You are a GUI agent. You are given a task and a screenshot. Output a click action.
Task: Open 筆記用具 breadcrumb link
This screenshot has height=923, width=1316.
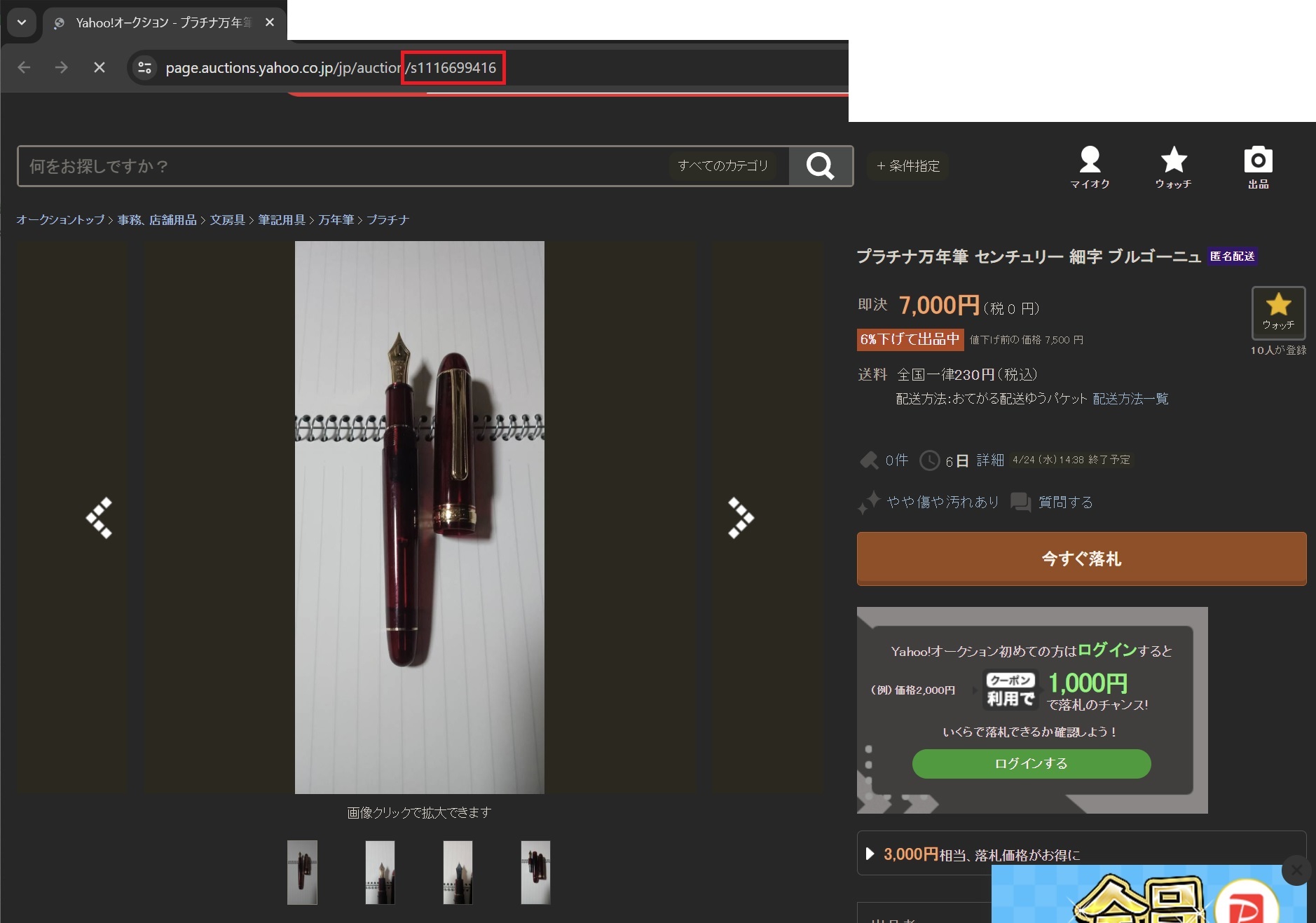coord(282,220)
